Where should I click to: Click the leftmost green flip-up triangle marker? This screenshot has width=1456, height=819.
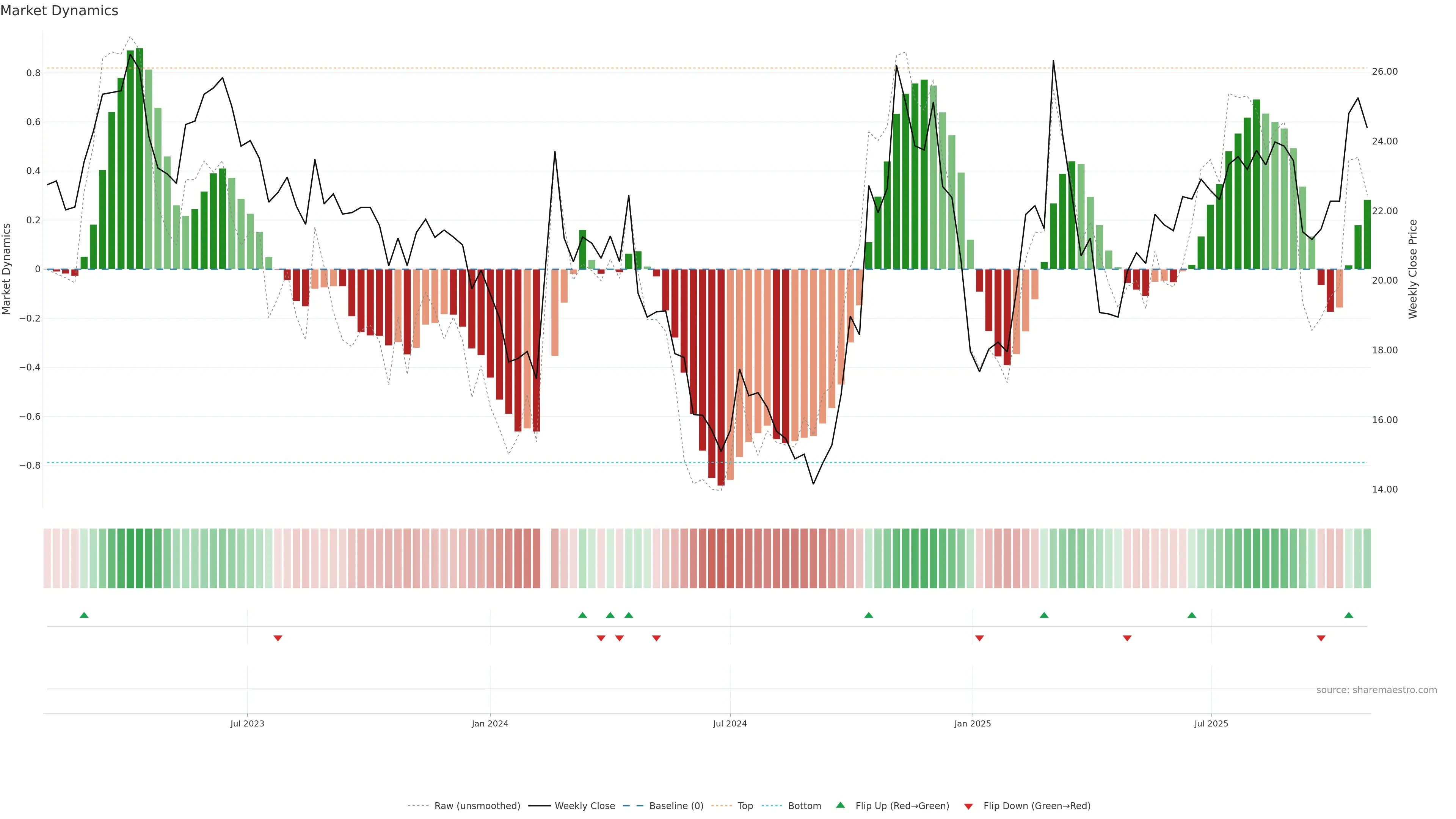click(x=84, y=615)
